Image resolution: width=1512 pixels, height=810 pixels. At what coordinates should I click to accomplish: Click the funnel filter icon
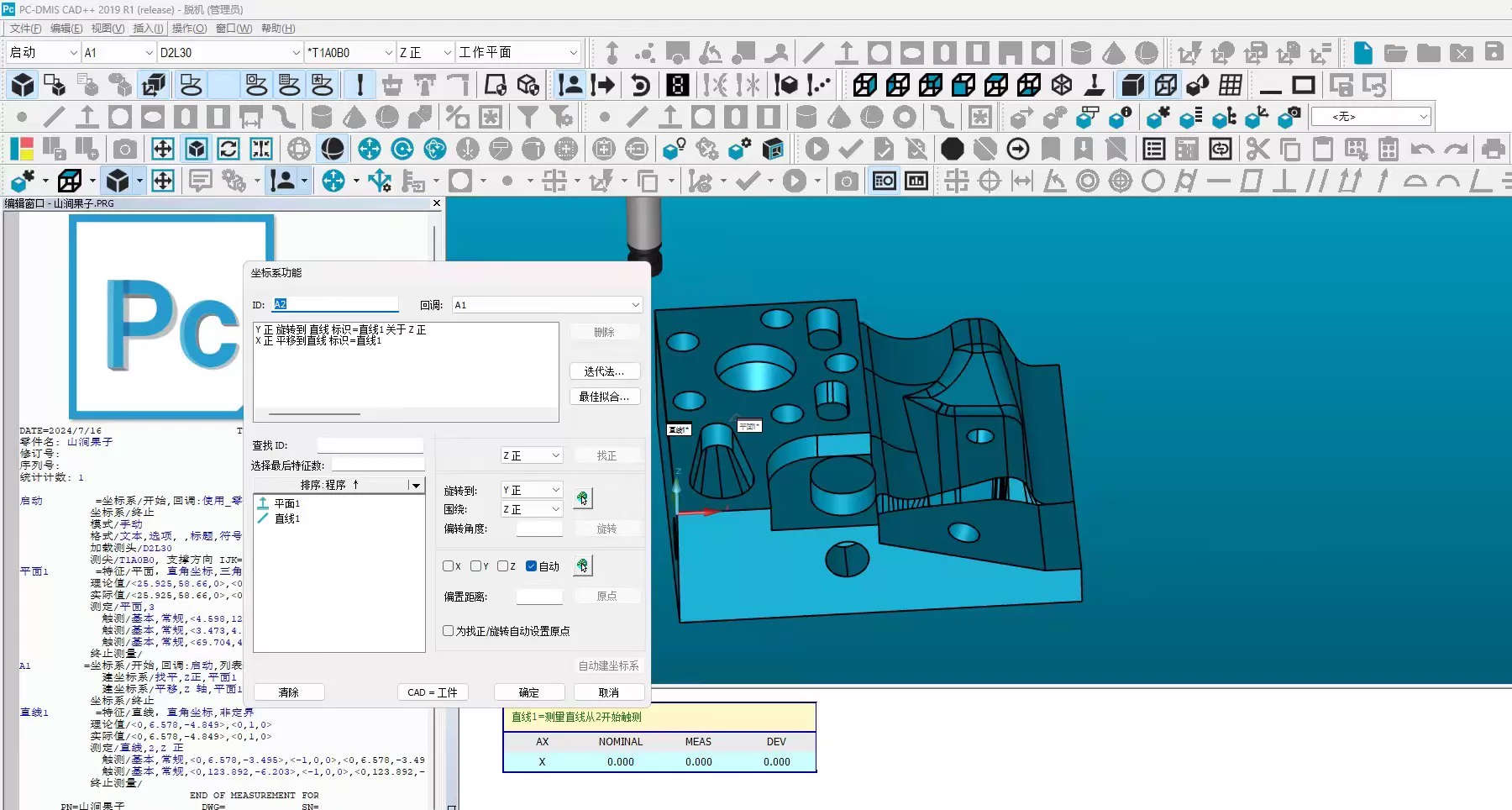click(x=528, y=117)
